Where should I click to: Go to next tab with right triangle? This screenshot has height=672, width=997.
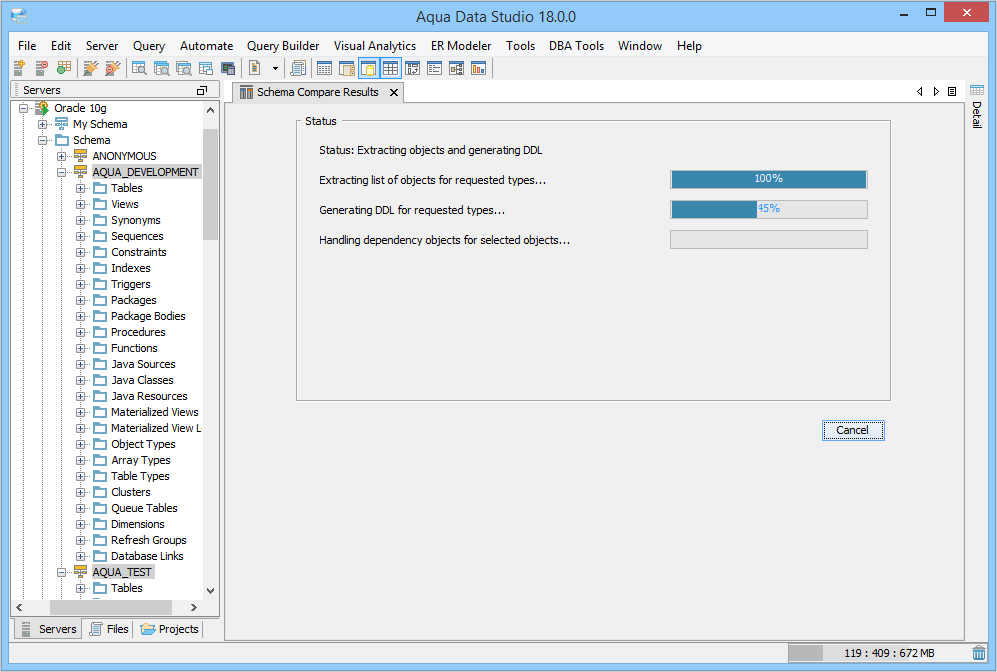tap(936, 92)
